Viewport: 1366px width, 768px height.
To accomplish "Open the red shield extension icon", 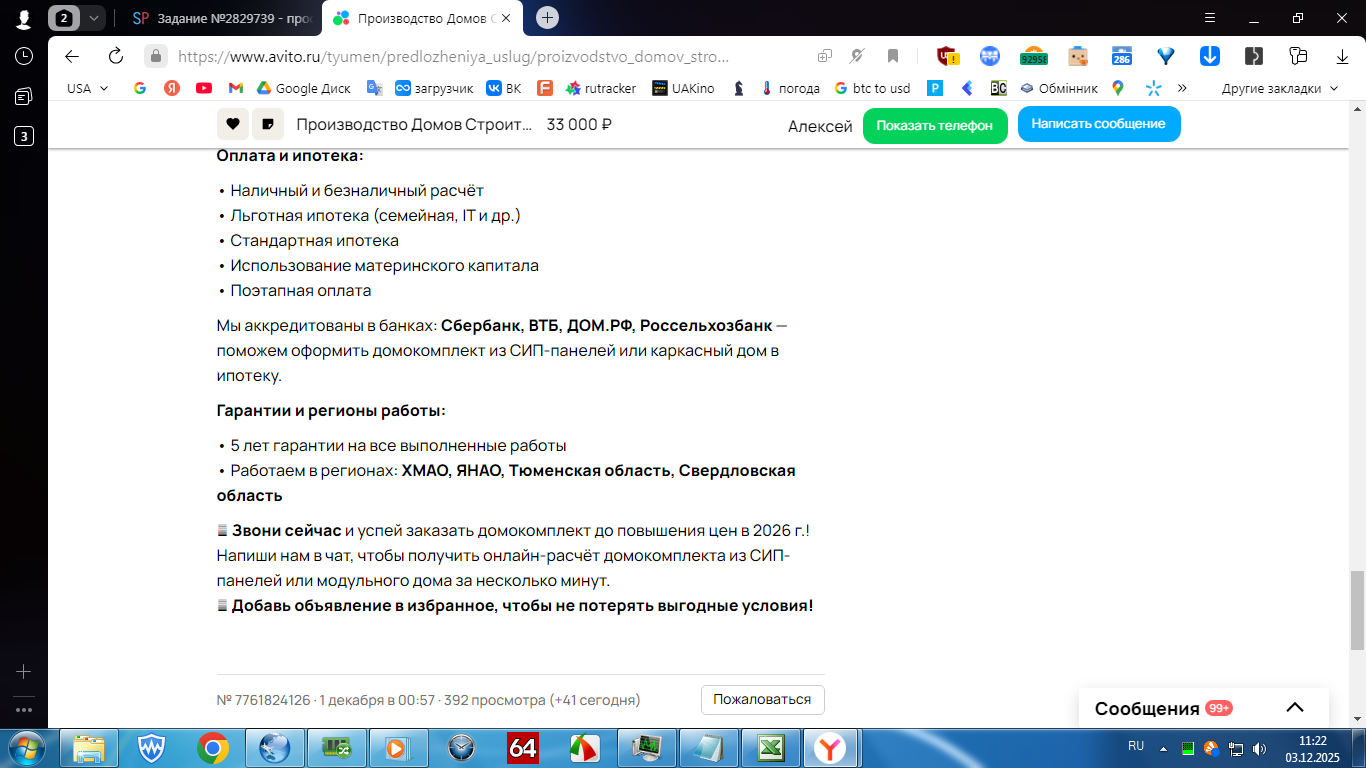I will pyautogui.click(x=946, y=56).
